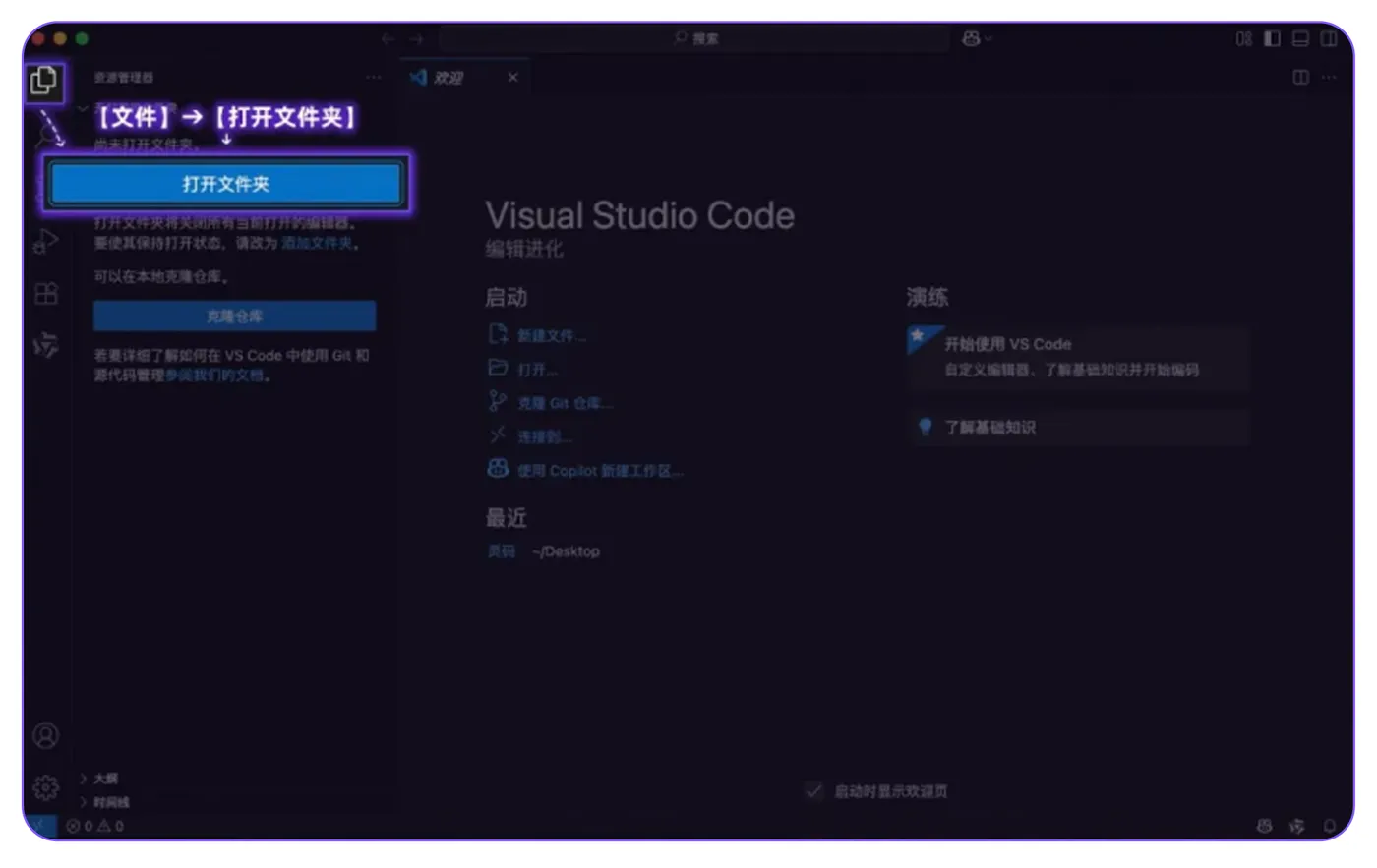This screenshot has width=1377, height=868.
Task: Open the 了解基础知识 walkthrough
Action: pyautogui.click(x=1078, y=427)
